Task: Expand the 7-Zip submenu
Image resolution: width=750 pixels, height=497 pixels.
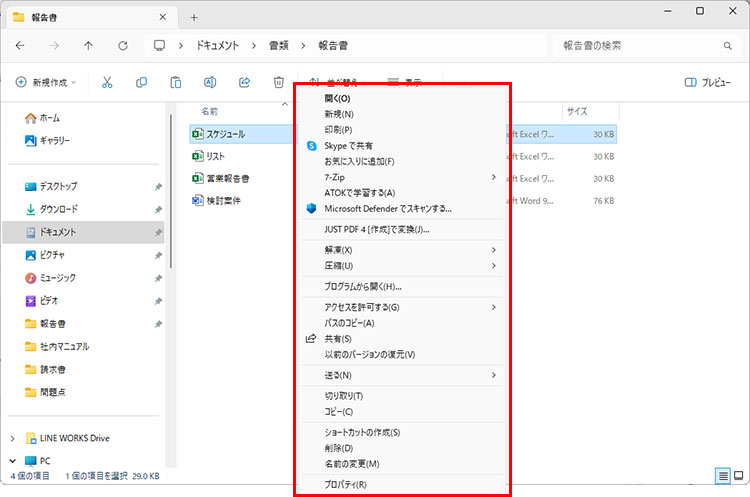Action: pos(494,177)
